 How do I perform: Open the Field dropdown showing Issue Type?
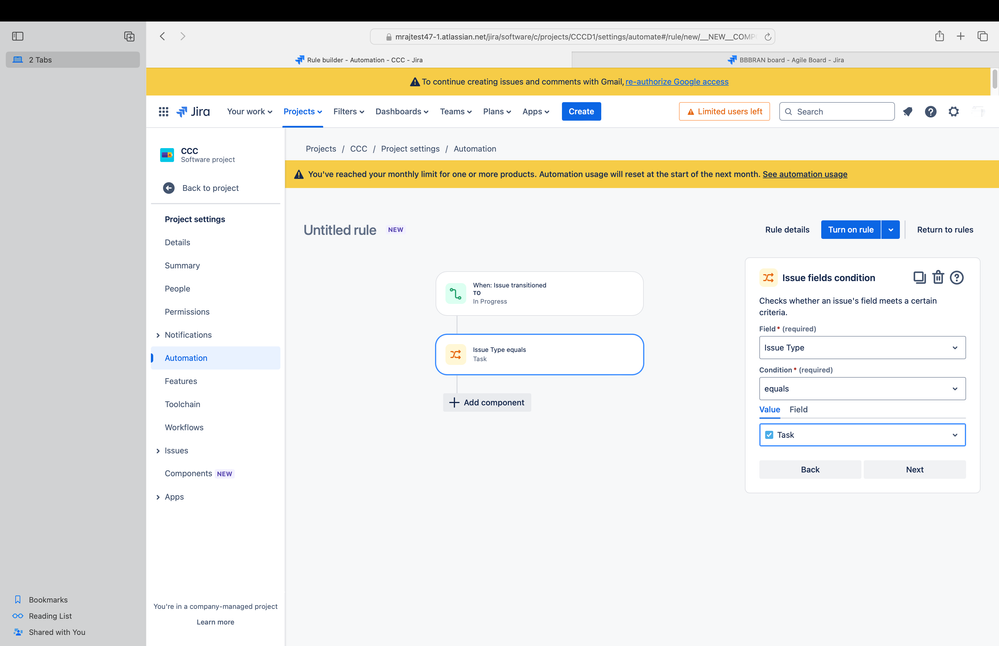coord(862,348)
